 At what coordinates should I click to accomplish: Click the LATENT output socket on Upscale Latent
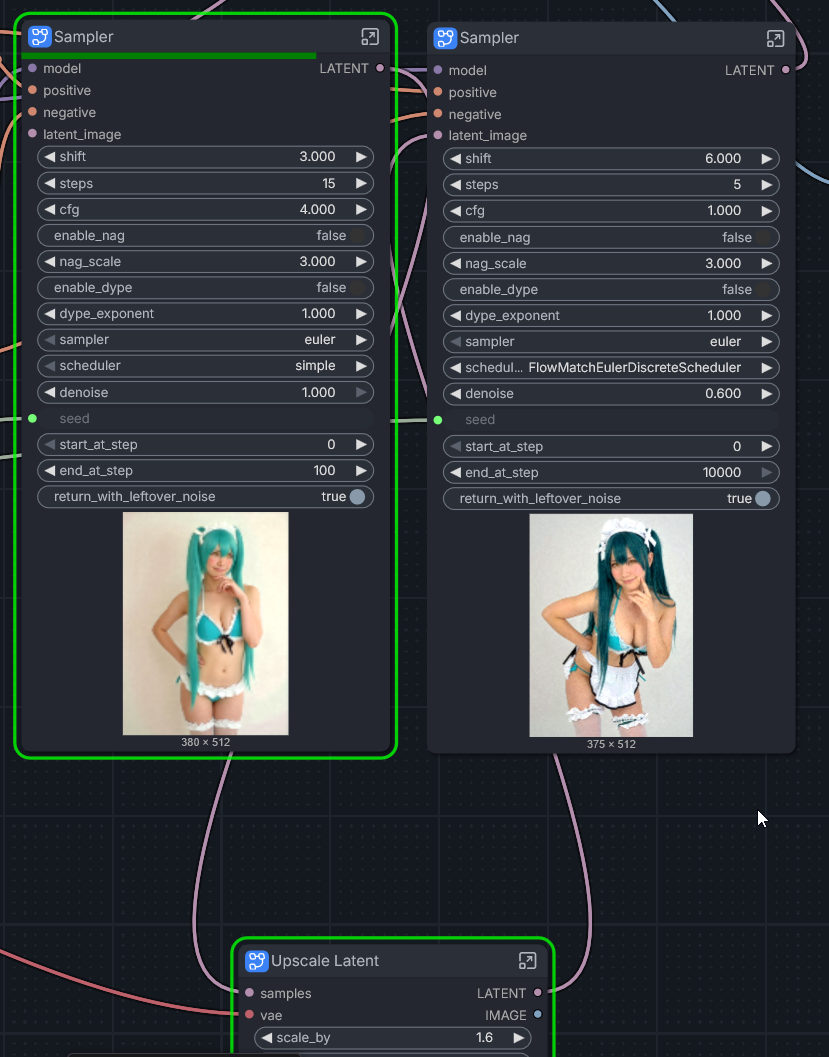pyautogui.click(x=538, y=992)
